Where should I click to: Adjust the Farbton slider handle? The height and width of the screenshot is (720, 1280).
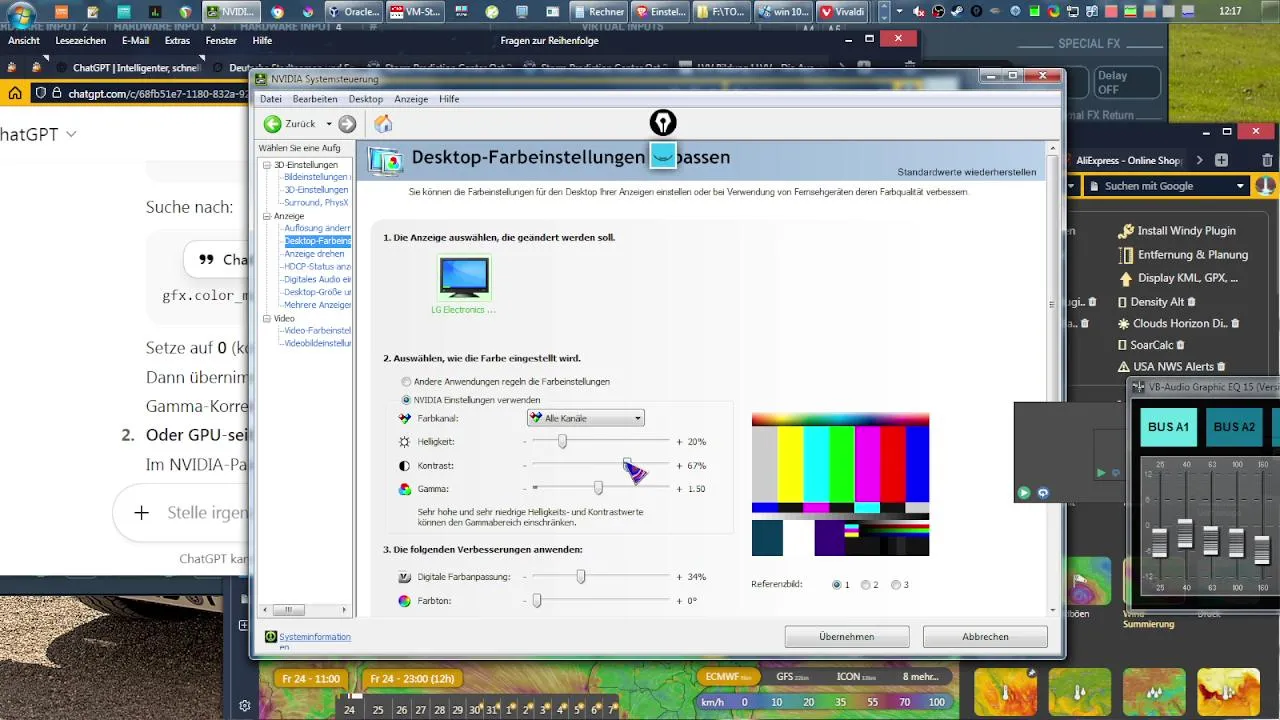537,600
